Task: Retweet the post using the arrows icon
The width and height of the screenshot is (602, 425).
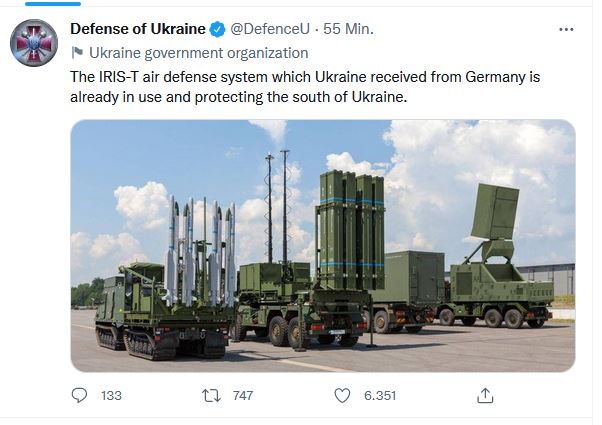Action: pos(211,395)
